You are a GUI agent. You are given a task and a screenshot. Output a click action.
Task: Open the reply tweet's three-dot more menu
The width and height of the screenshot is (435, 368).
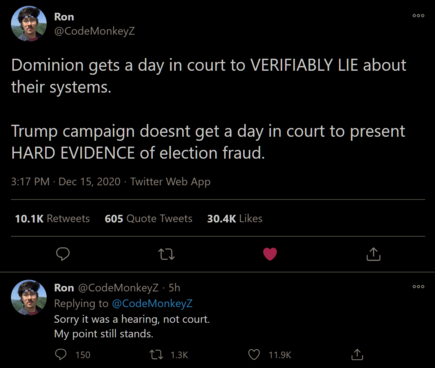418,286
